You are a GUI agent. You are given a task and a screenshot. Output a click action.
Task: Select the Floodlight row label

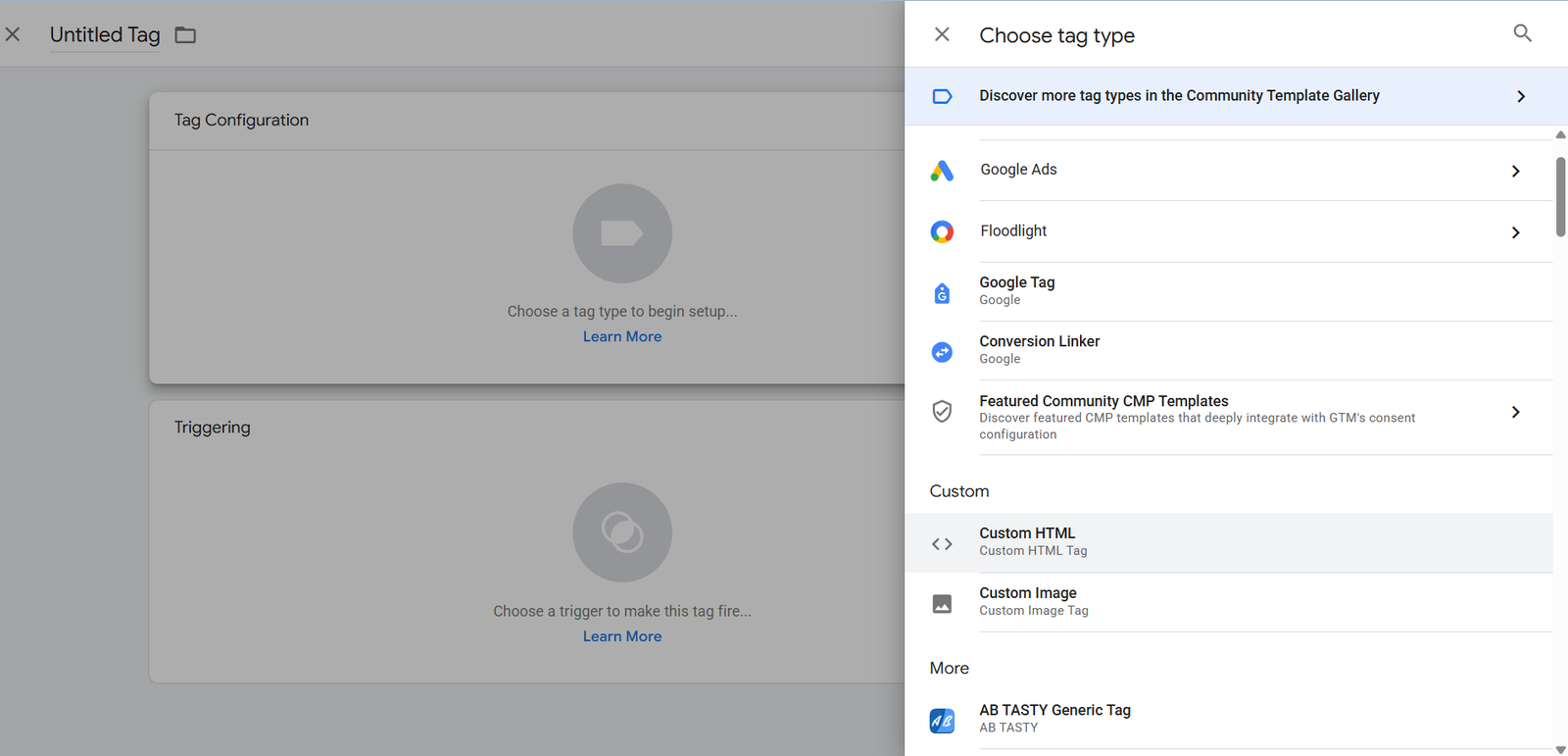[x=1013, y=230]
